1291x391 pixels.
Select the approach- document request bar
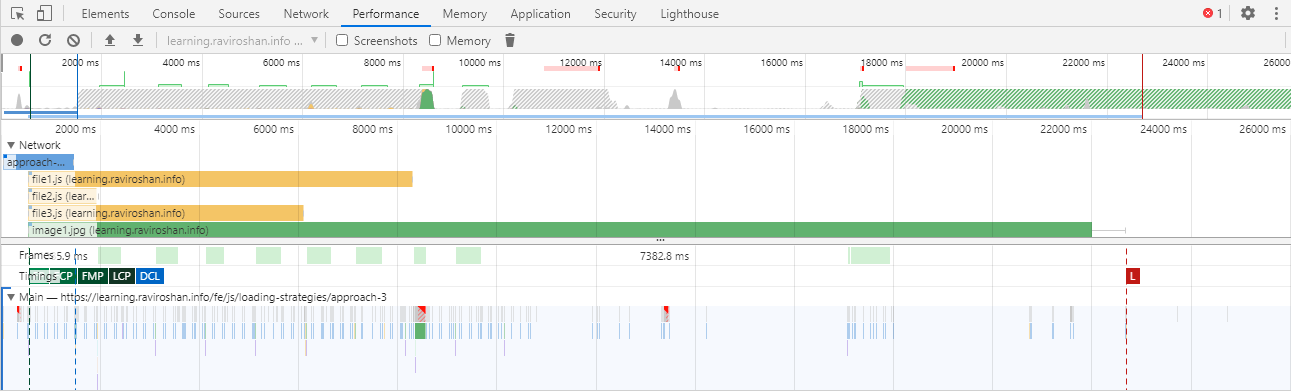[x=39, y=162]
